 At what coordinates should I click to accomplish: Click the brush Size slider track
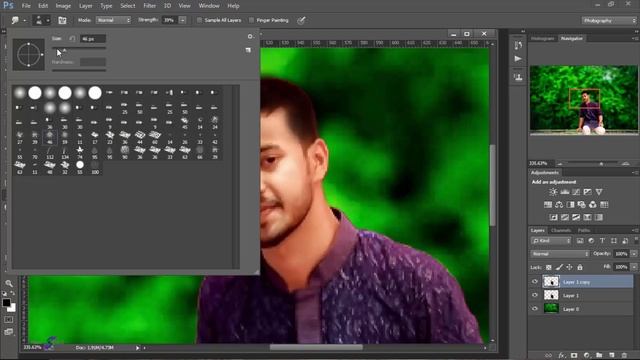tap(79, 48)
